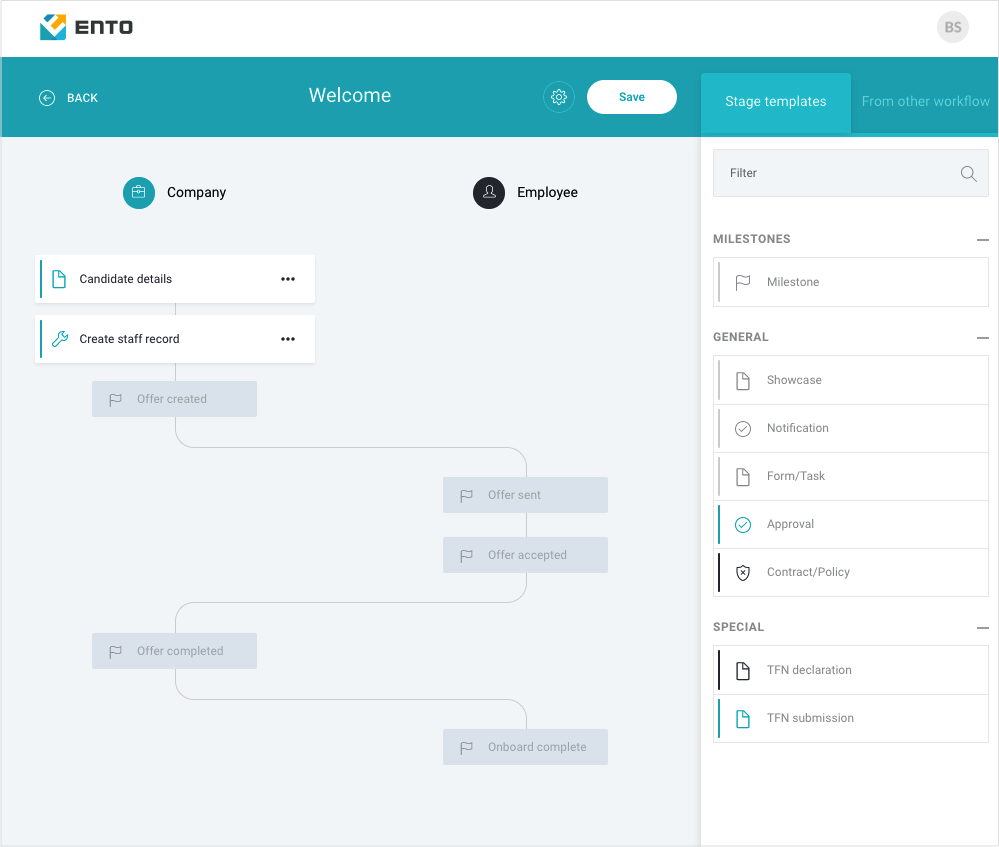Click the wrench icon on Create staff record
The image size is (999, 847).
[60, 339]
